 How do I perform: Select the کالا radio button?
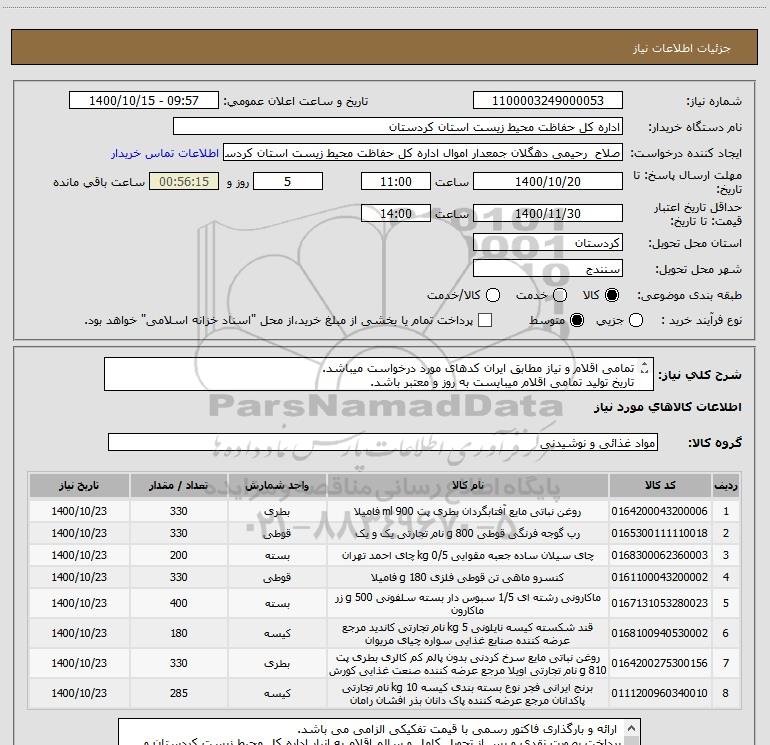(x=612, y=295)
